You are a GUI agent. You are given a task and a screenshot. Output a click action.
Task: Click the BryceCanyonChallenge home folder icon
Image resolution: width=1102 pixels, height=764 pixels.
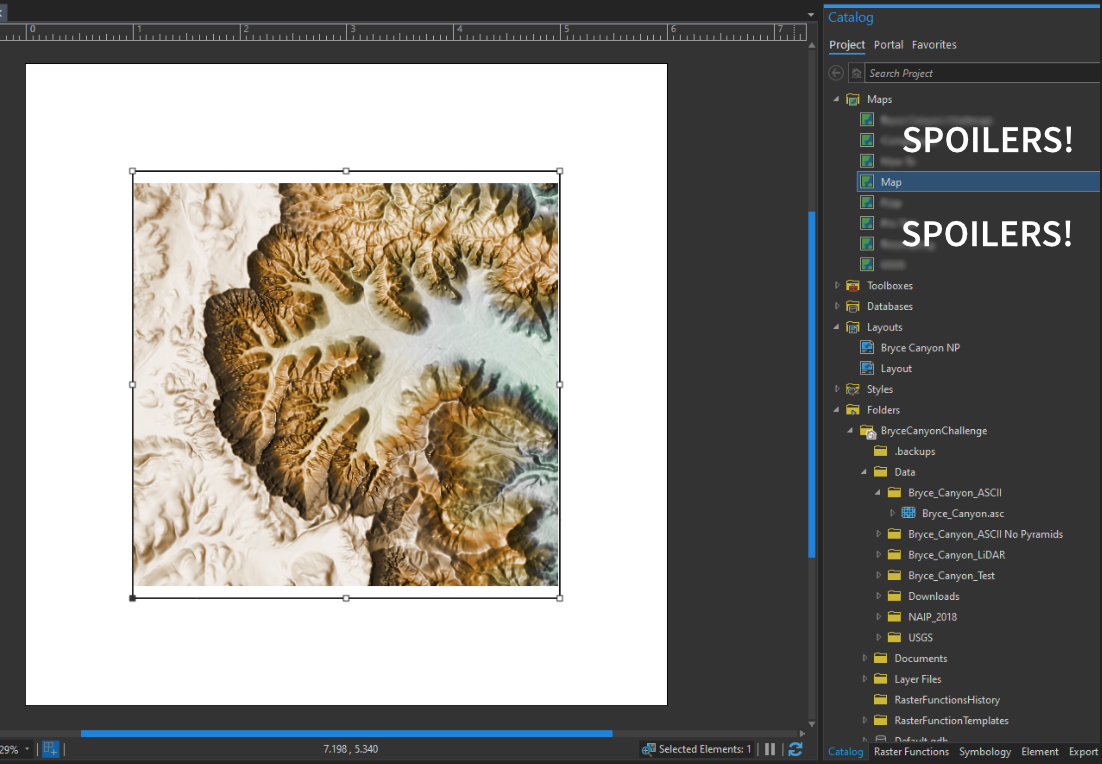pos(867,431)
